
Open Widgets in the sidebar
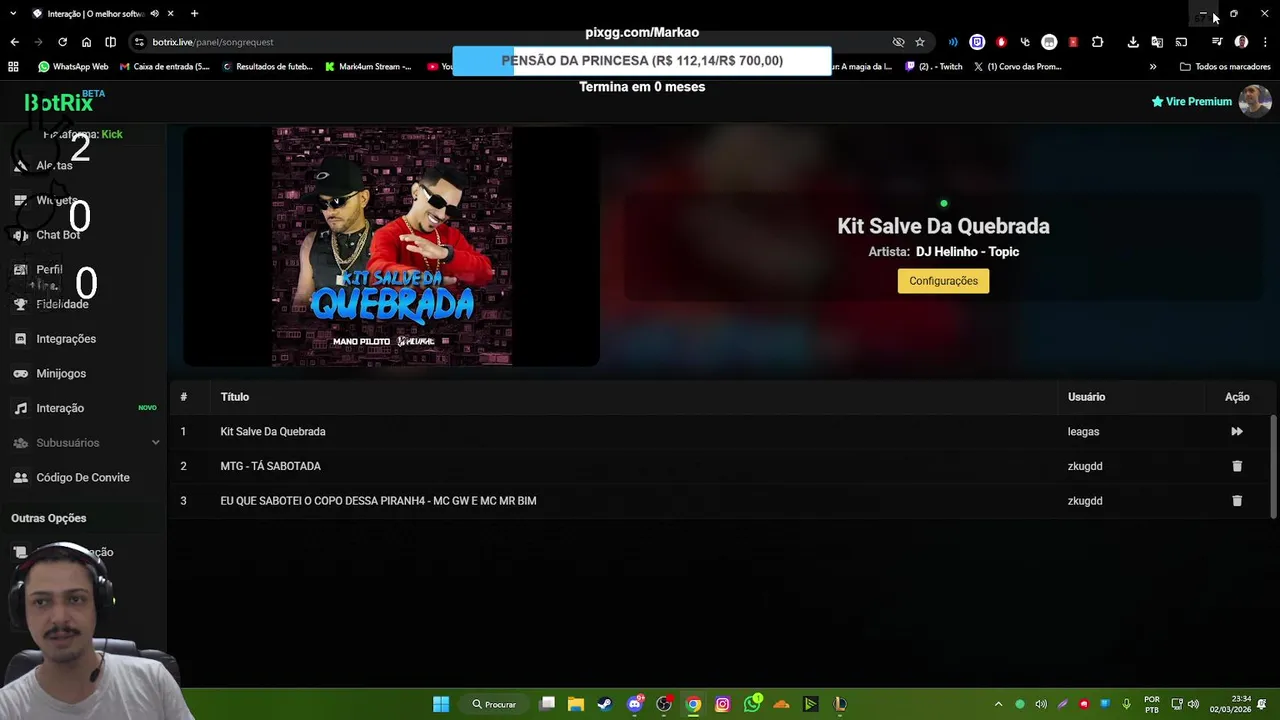point(57,200)
